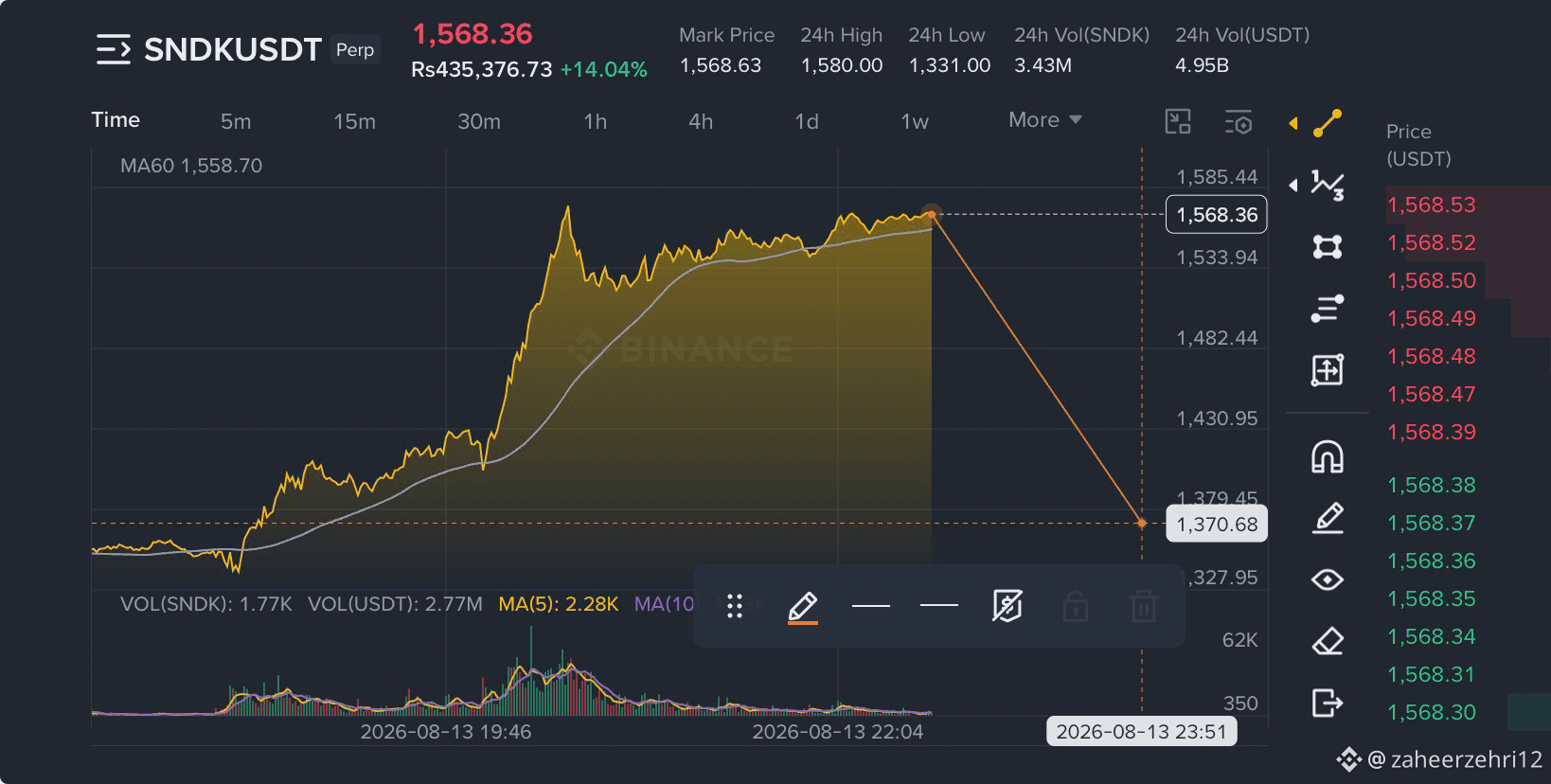Click the 2026-08-13 23:51 time label
This screenshot has width=1551, height=784.
click(x=1141, y=731)
